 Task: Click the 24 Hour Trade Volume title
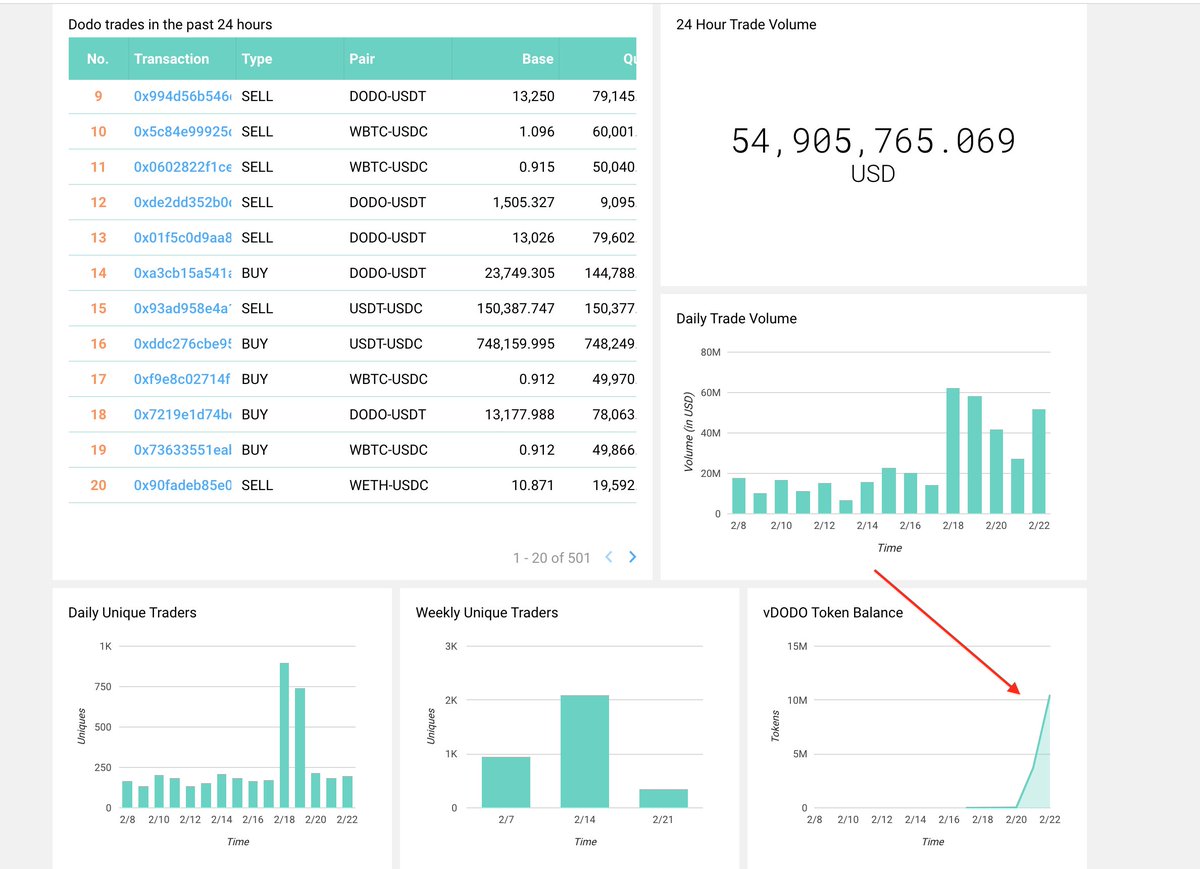click(746, 24)
